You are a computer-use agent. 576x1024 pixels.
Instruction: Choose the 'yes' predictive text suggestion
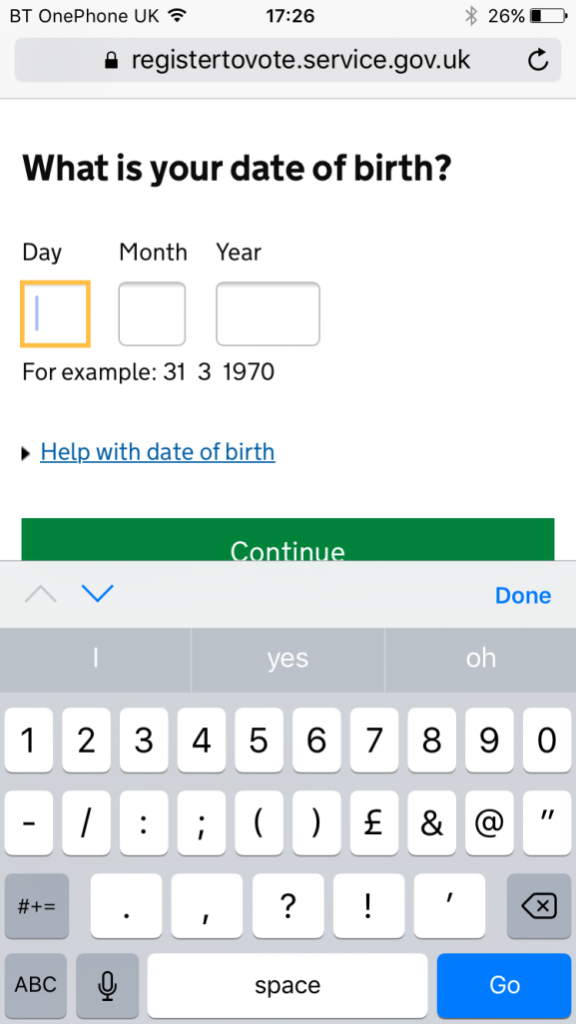click(287, 658)
